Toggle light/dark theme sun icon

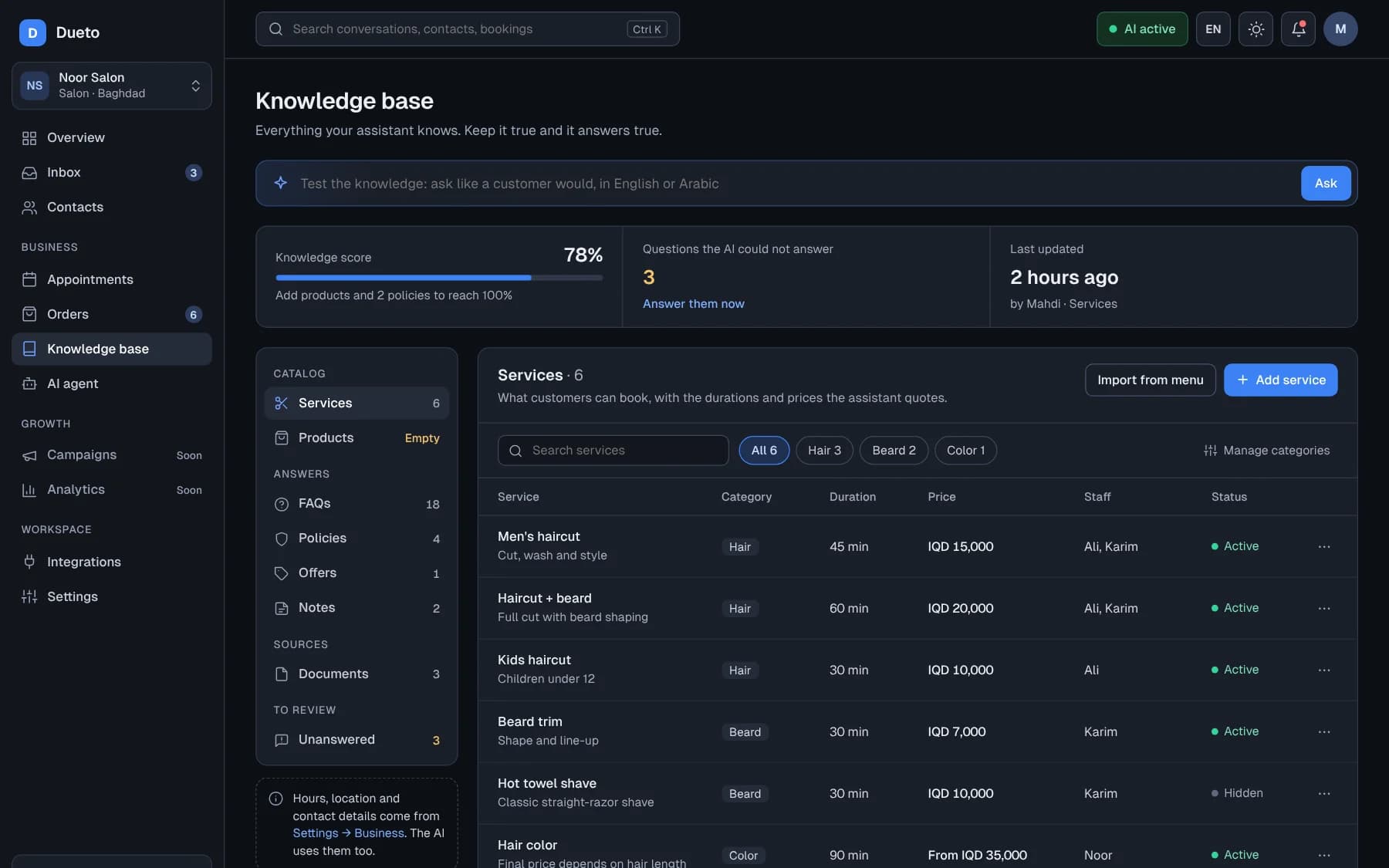click(x=1256, y=29)
